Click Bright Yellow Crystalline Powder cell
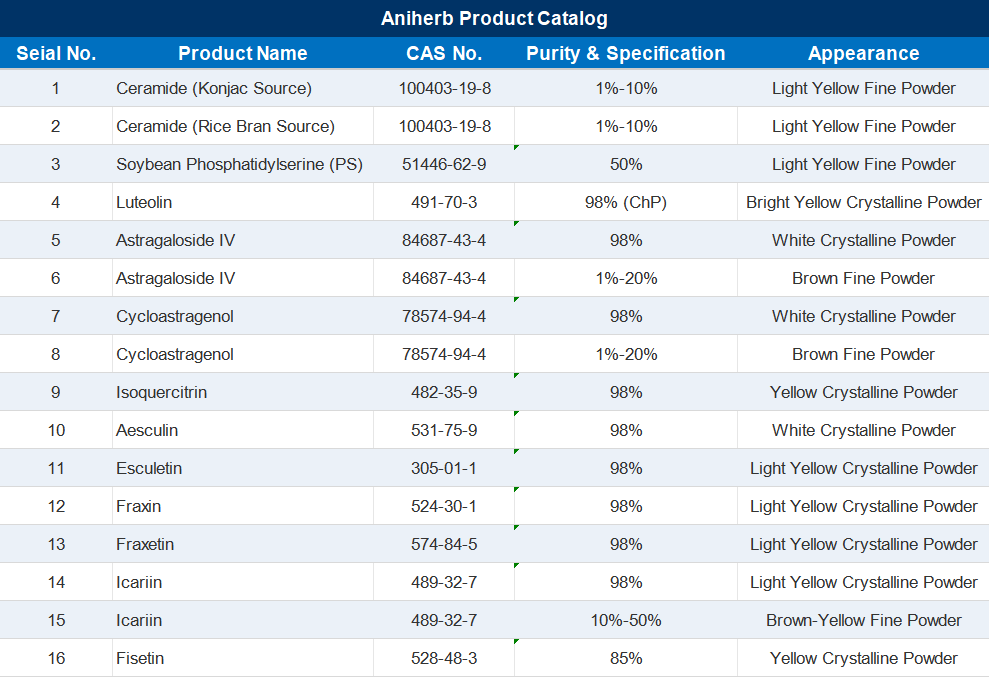989x677 pixels. (863, 203)
